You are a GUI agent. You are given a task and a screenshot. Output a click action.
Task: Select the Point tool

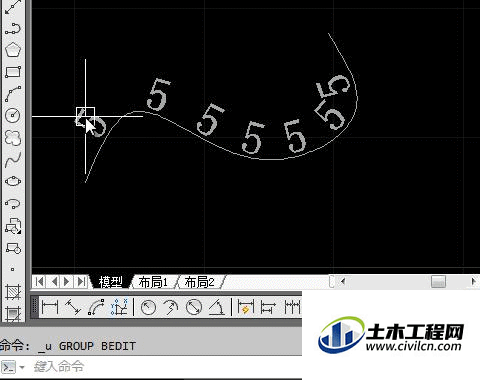(13, 269)
